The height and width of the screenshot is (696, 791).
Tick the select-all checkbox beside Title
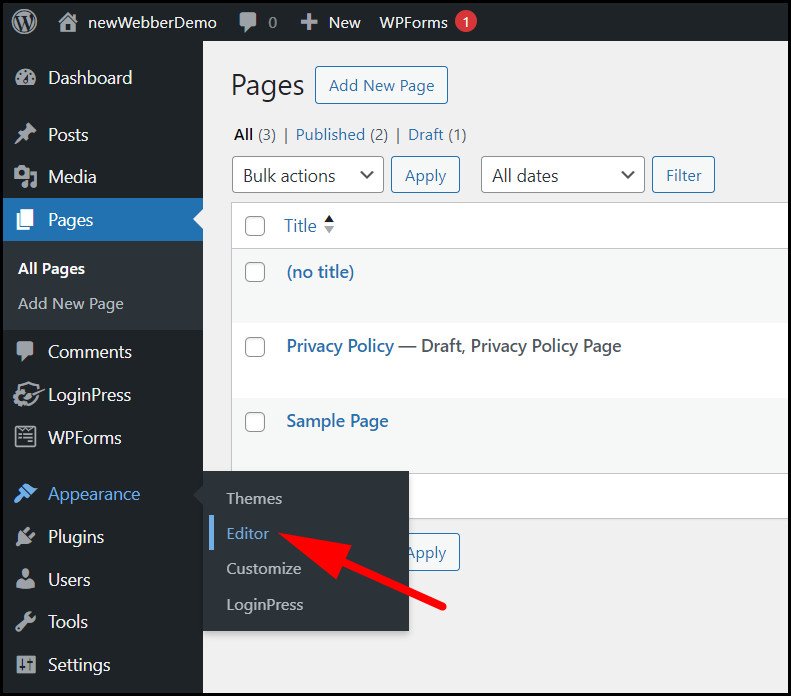(255, 226)
